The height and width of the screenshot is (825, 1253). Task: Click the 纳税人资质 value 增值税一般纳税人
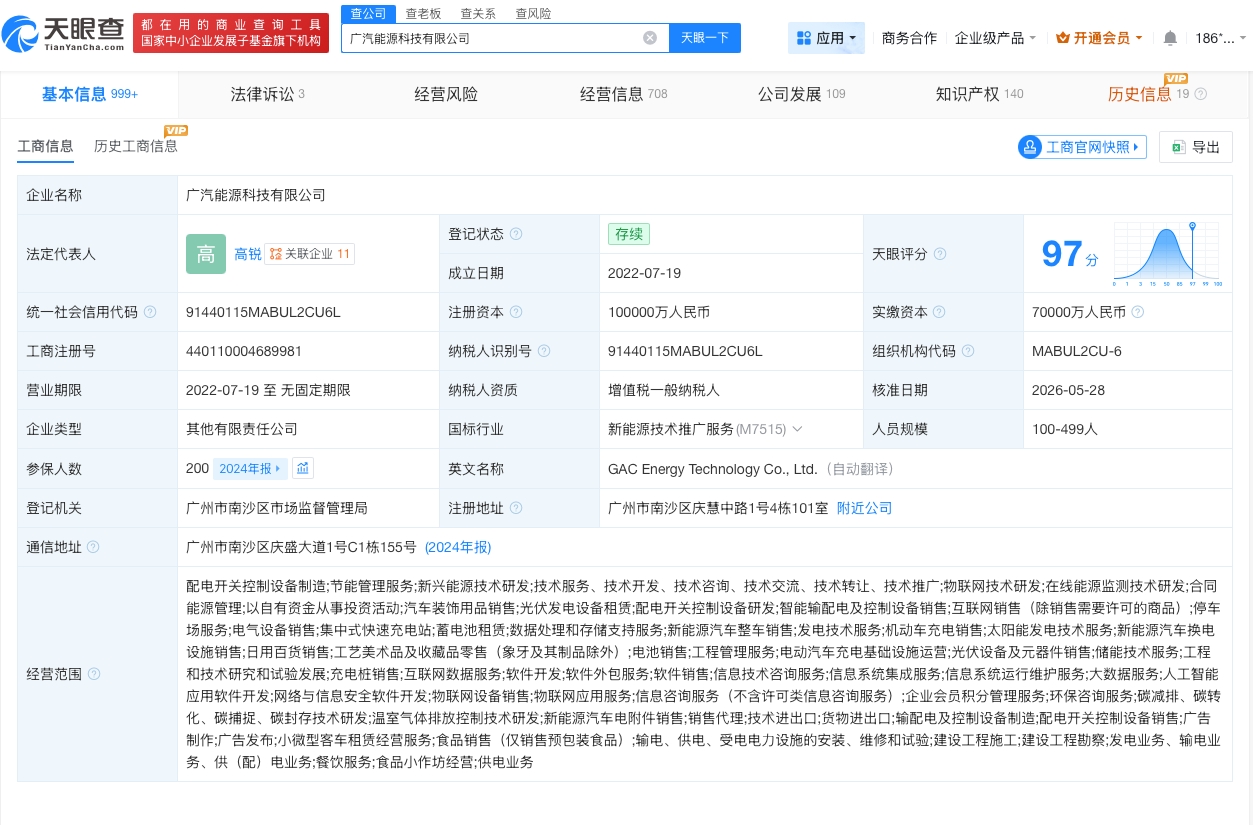pos(664,390)
